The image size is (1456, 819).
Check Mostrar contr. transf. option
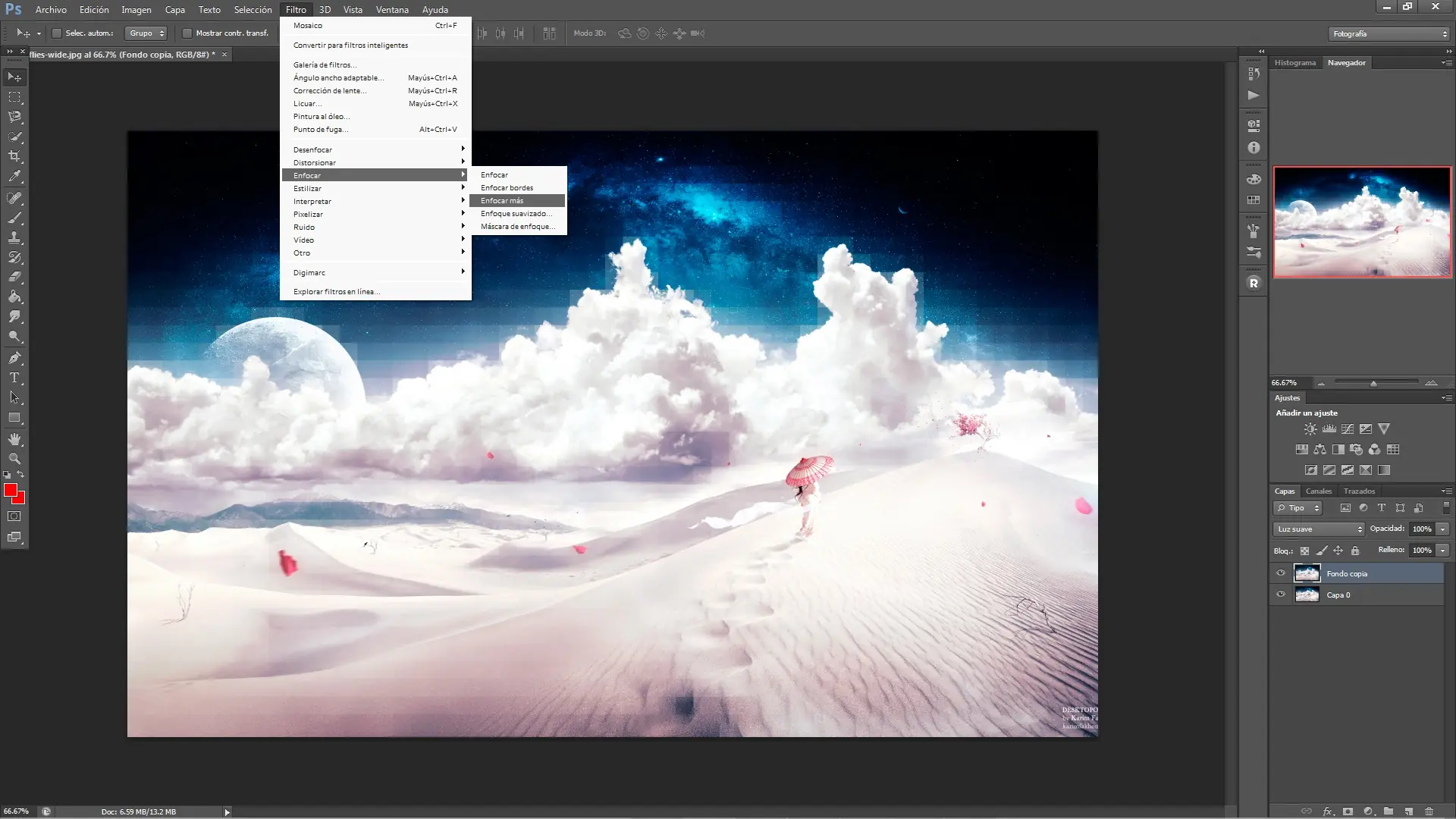(187, 33)
